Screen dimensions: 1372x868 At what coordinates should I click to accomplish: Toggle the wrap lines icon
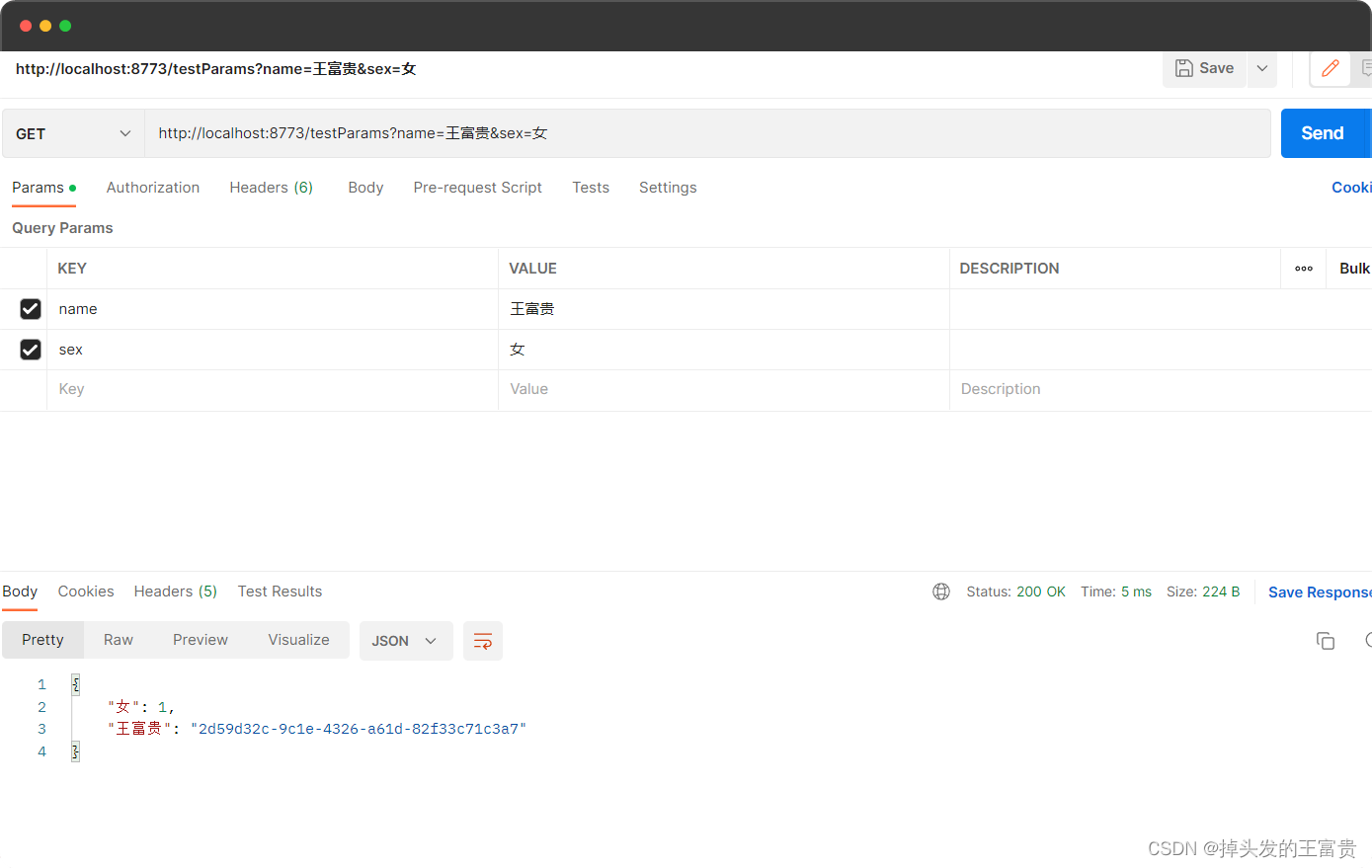(x=483, y=641)
